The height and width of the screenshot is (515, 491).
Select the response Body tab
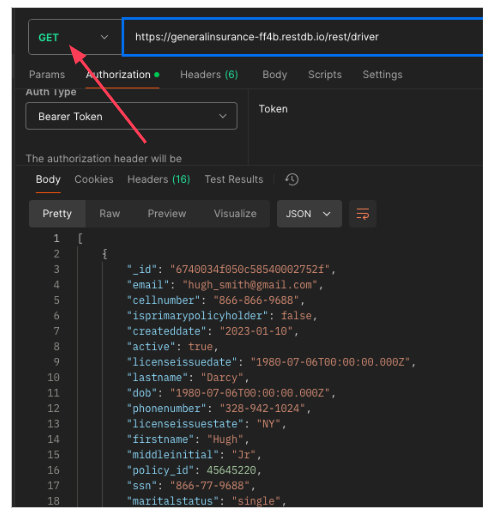pos(48,179)
